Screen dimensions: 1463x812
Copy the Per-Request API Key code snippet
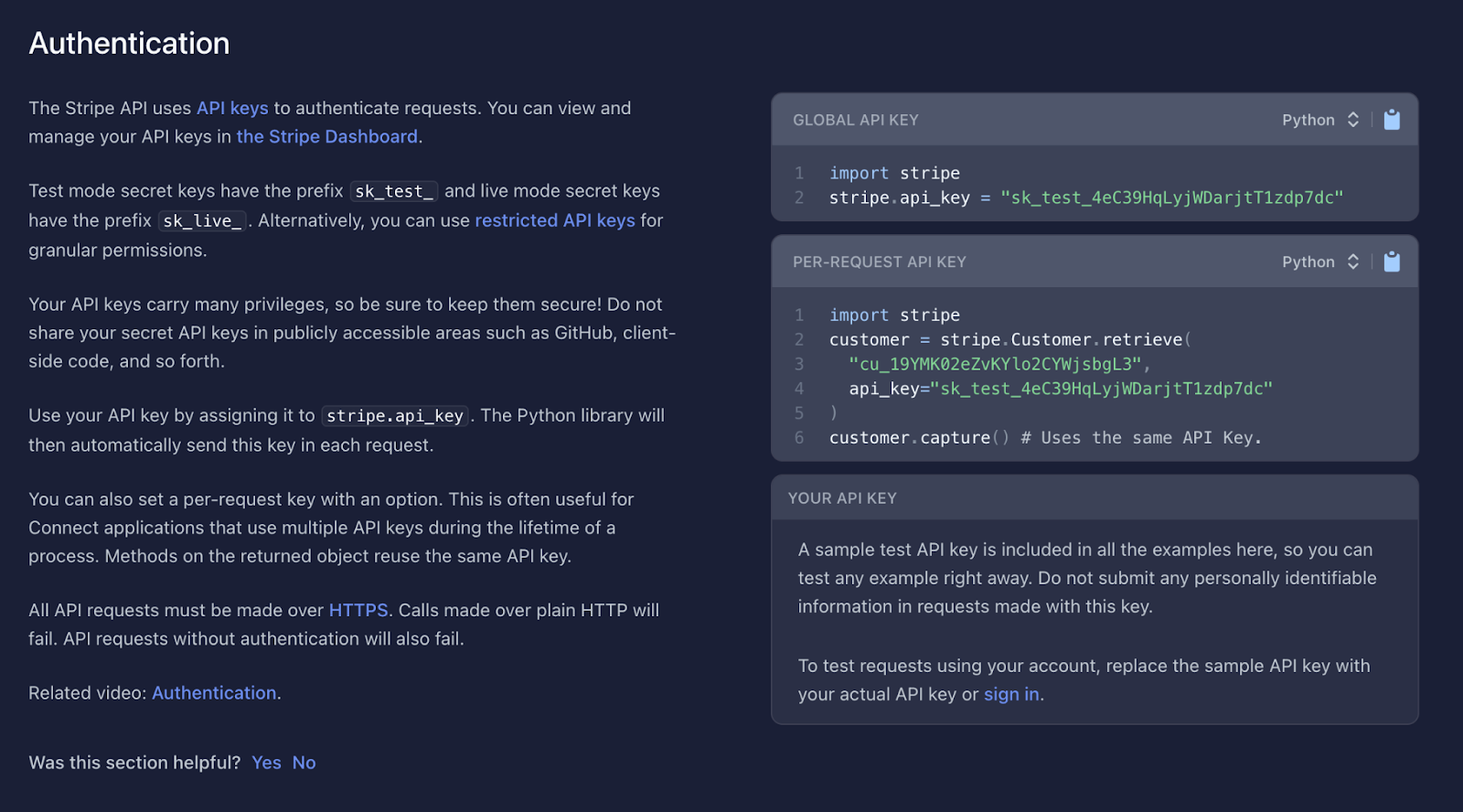1392,262
